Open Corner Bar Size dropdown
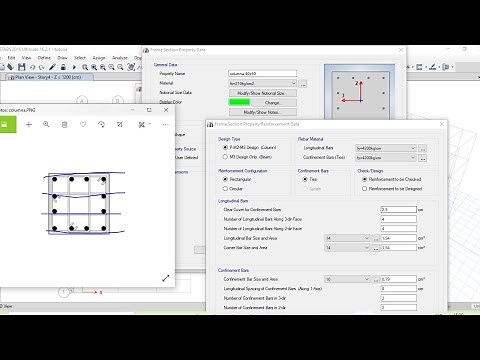This screenshot has height=360, width=480. [x=347, y=248]
